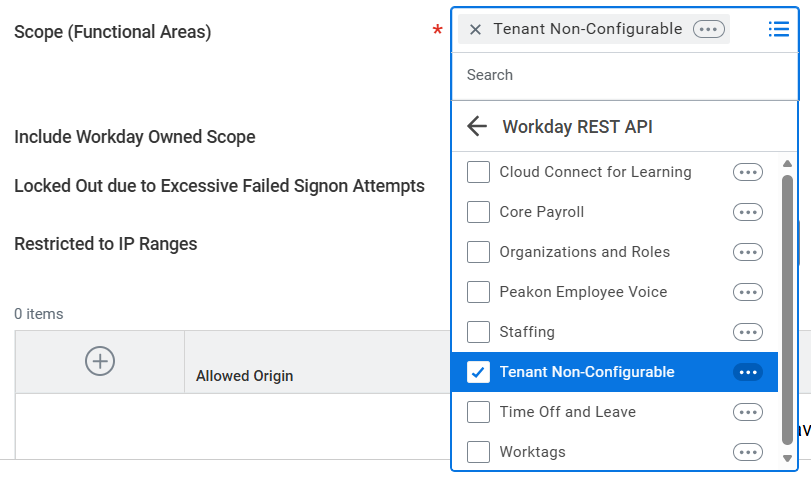This screenshot has width=811, height=479.
Task: Open related actions for Organizations and Roles
Action: click(x=747, y=252)
